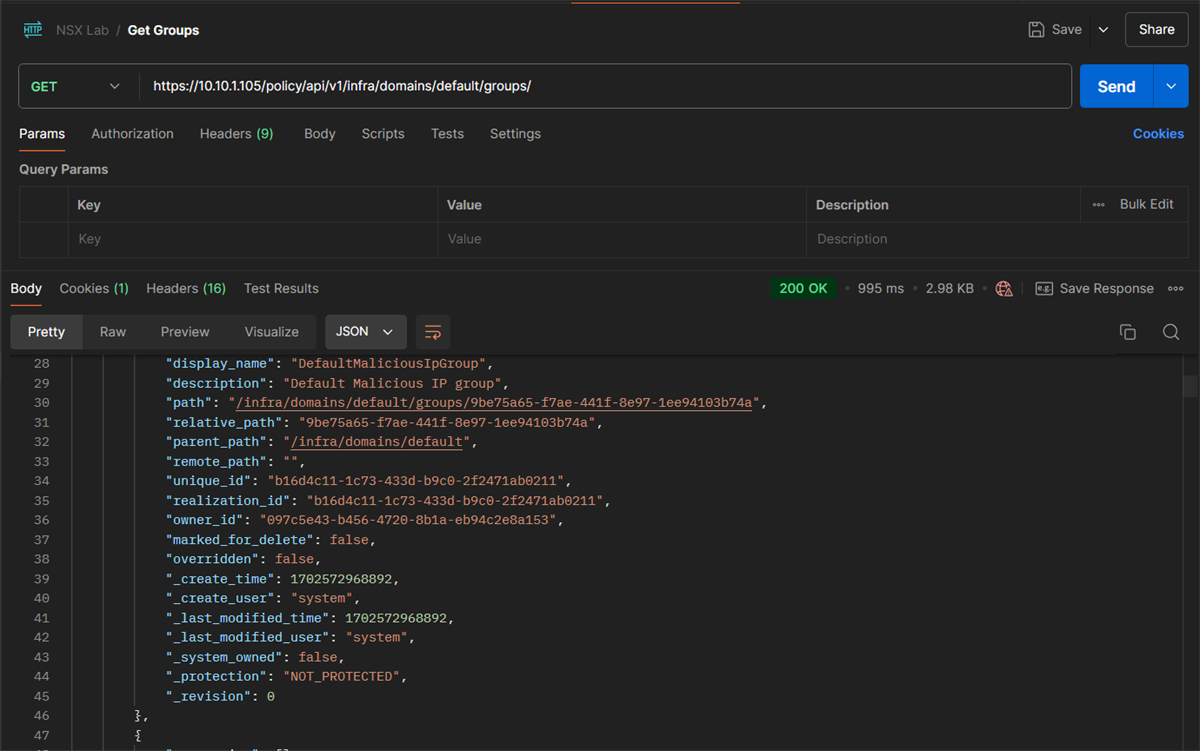The image size is (1200, 751).
Task: Open the response Cookies (1) tab
Action: click(x=94, y=288)
